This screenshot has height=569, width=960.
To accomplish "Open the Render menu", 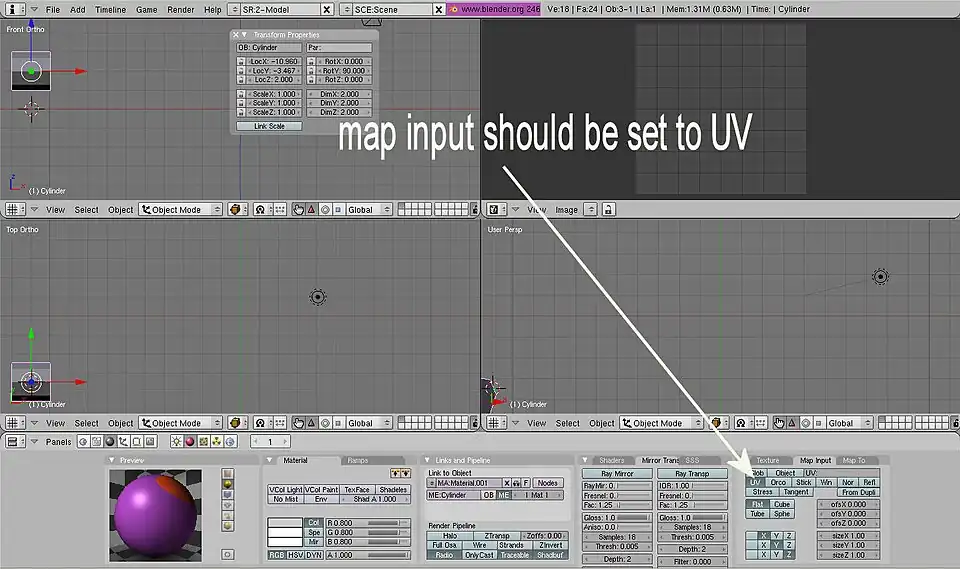I will 181,9.
